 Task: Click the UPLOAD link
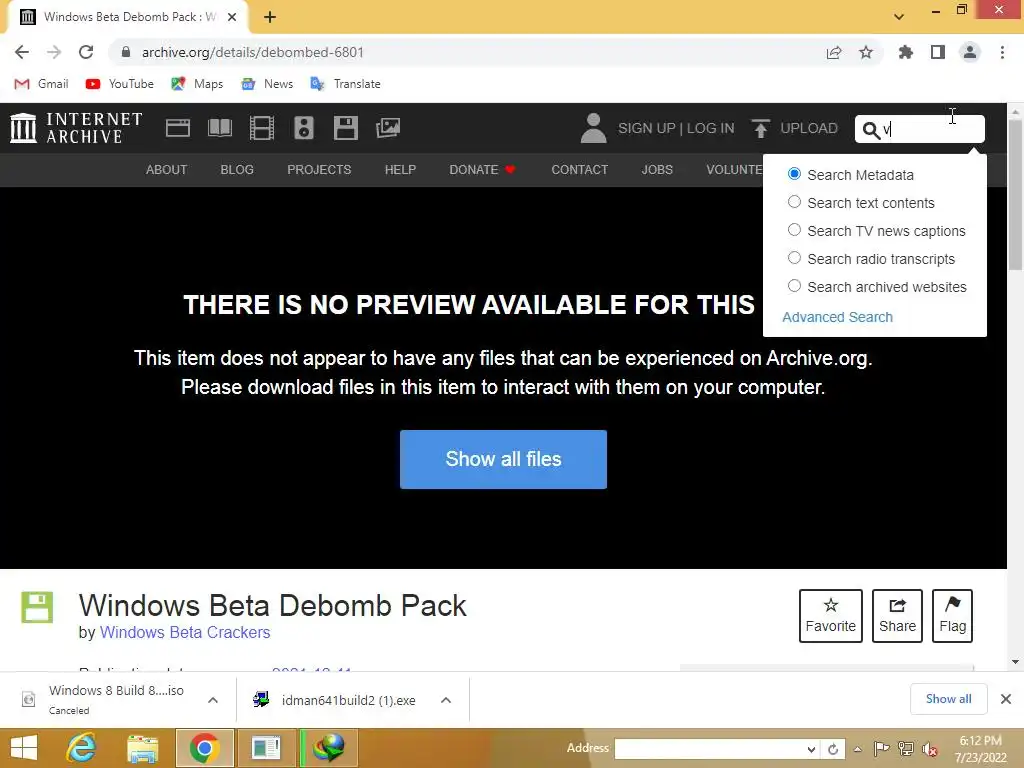[x=808, y=128]
